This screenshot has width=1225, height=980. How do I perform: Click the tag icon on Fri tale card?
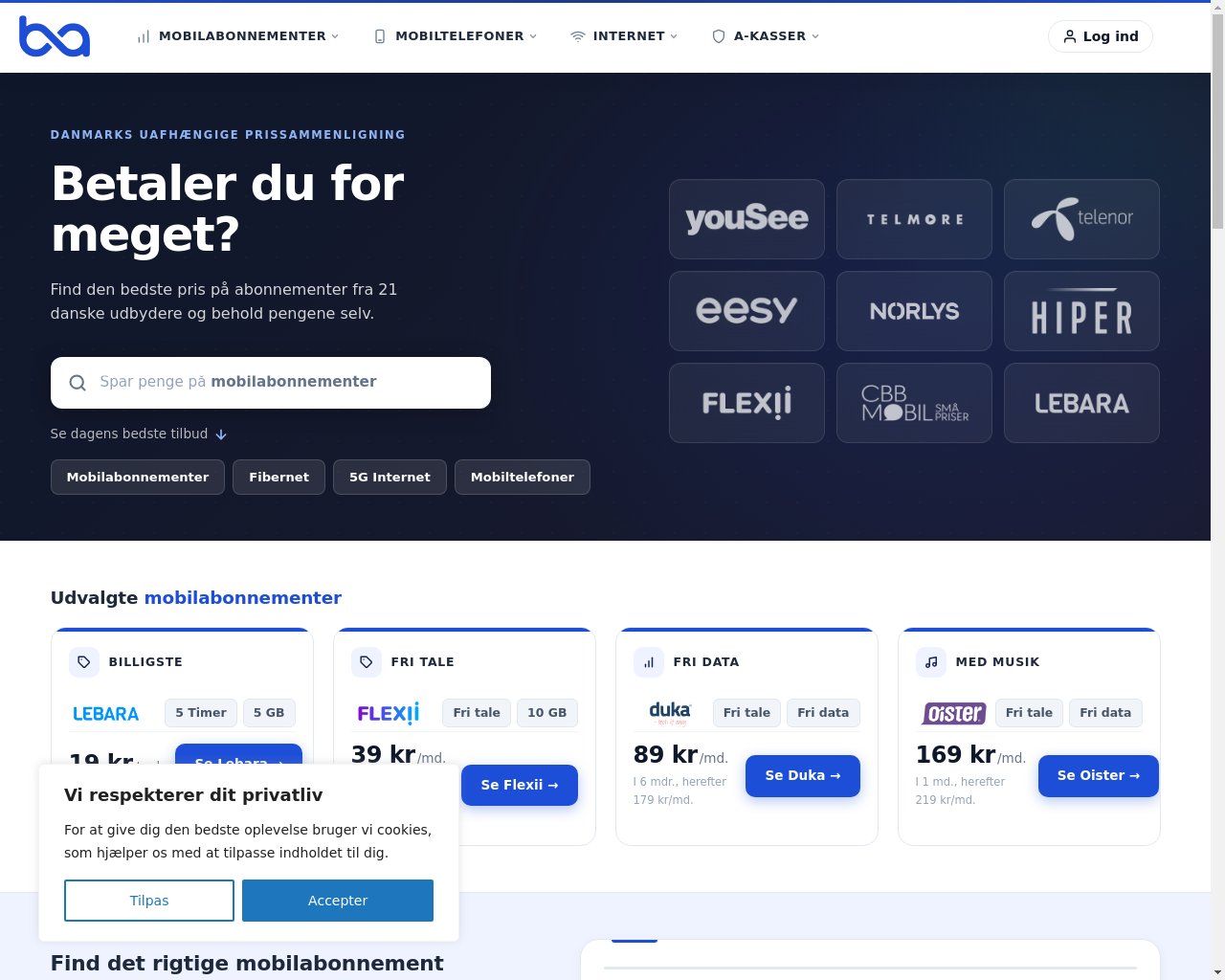tap(367, 662)
